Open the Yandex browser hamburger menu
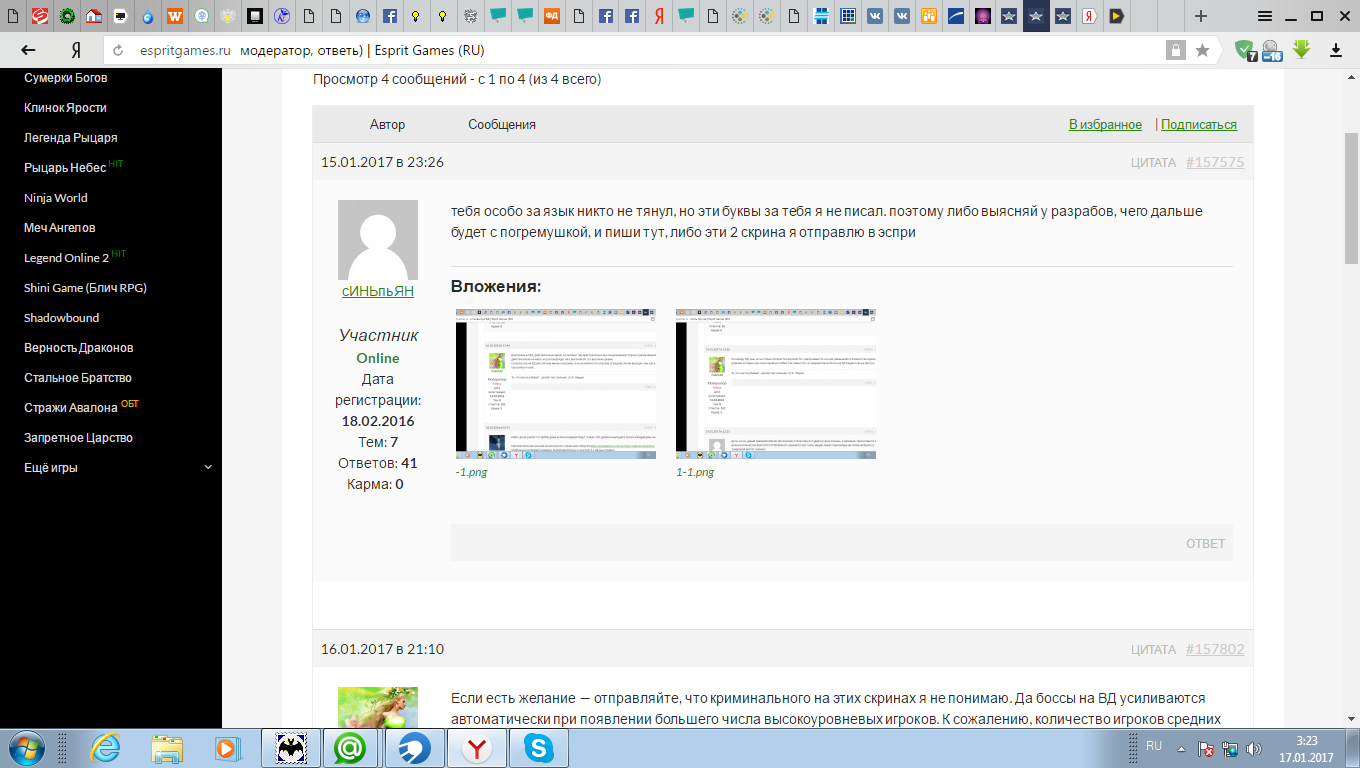 click(x=1265, y=16)
